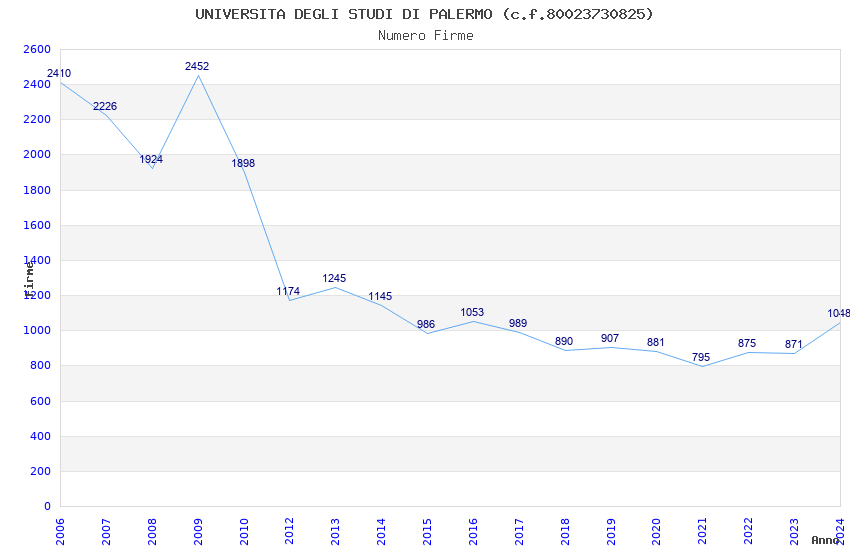Click x-axis year label 2017
Image resolution: width=850 pixels, height=550 pixels.
[x=519, y=532]
